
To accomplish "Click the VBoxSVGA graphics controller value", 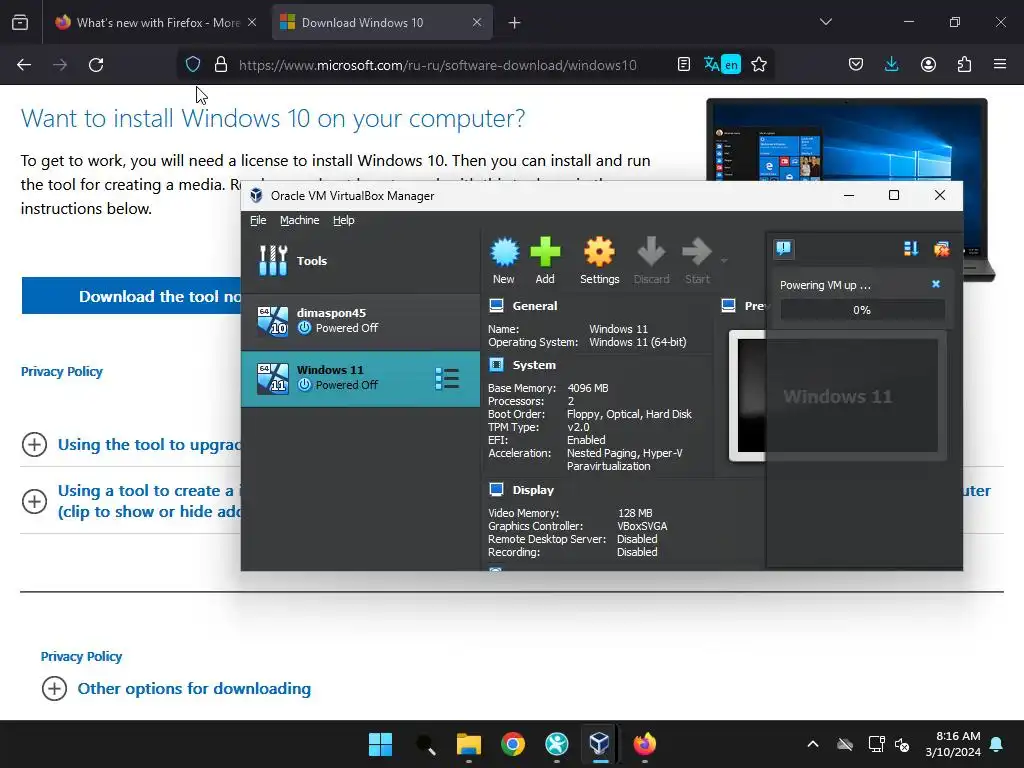I will 642,526.
